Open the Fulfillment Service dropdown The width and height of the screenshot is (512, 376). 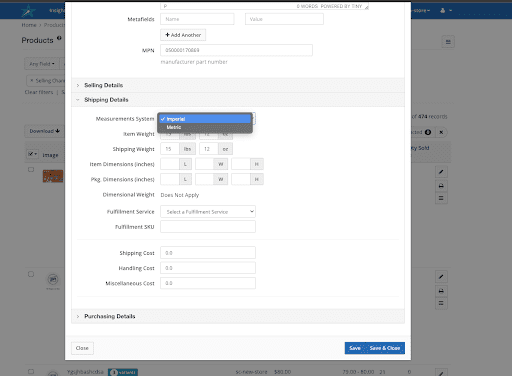coord(208,211)
